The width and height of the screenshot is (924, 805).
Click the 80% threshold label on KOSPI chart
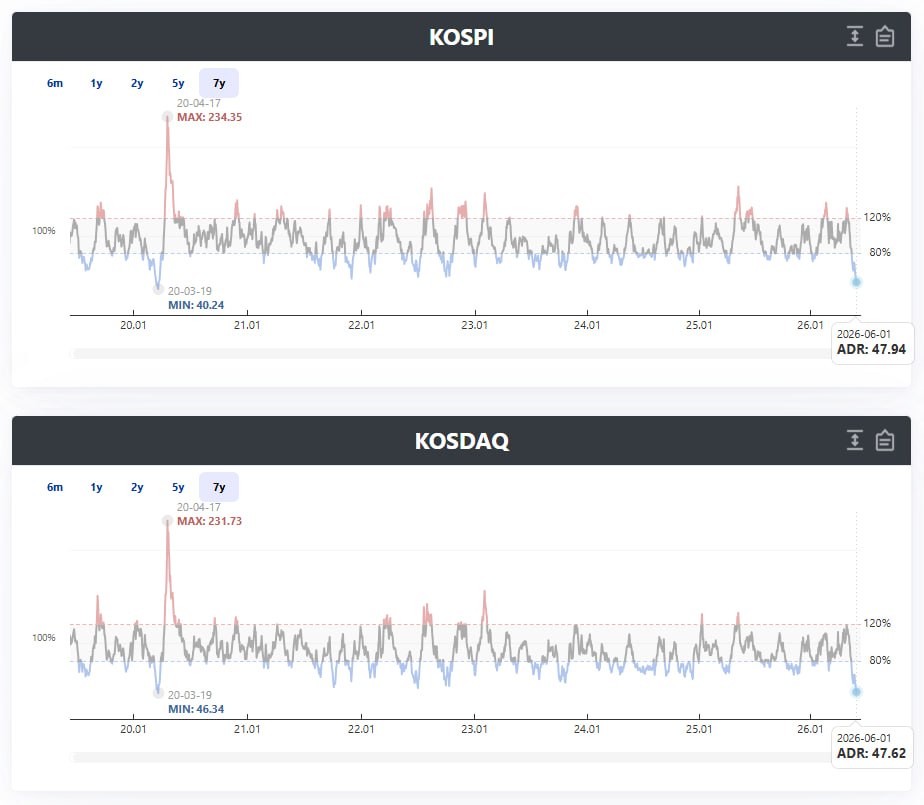click(x=880, y=252)
